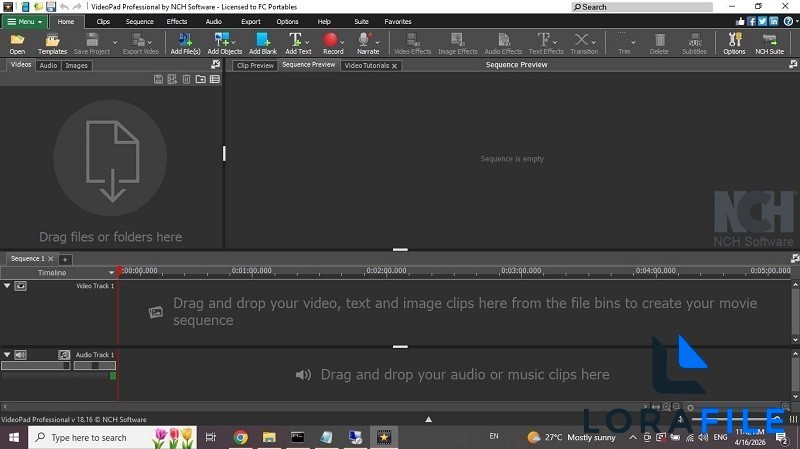
Task: Click the Open folder icon in toolbar
Action: tap(17, 40)
